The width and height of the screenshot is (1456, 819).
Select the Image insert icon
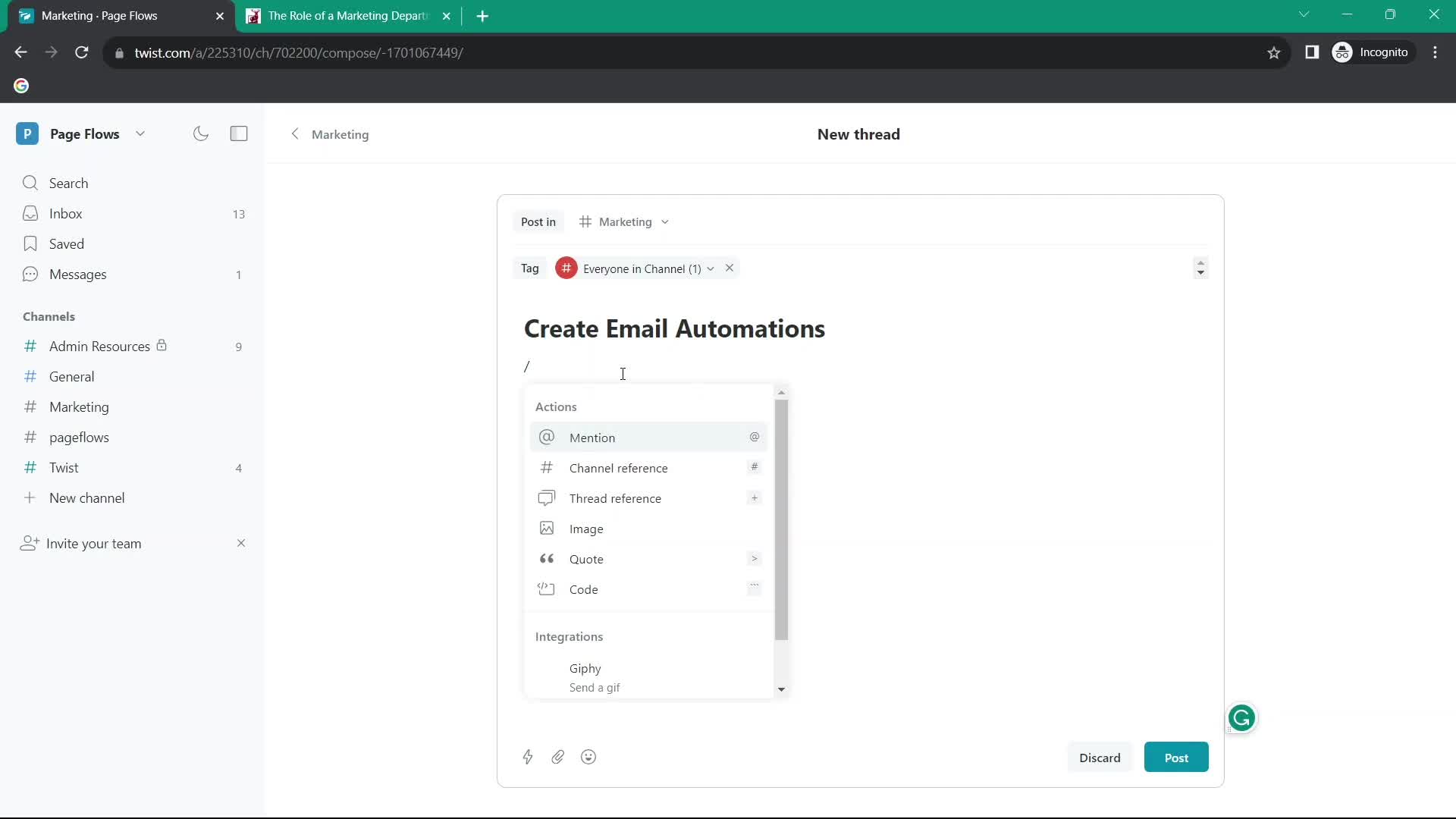tap(546, 528)
